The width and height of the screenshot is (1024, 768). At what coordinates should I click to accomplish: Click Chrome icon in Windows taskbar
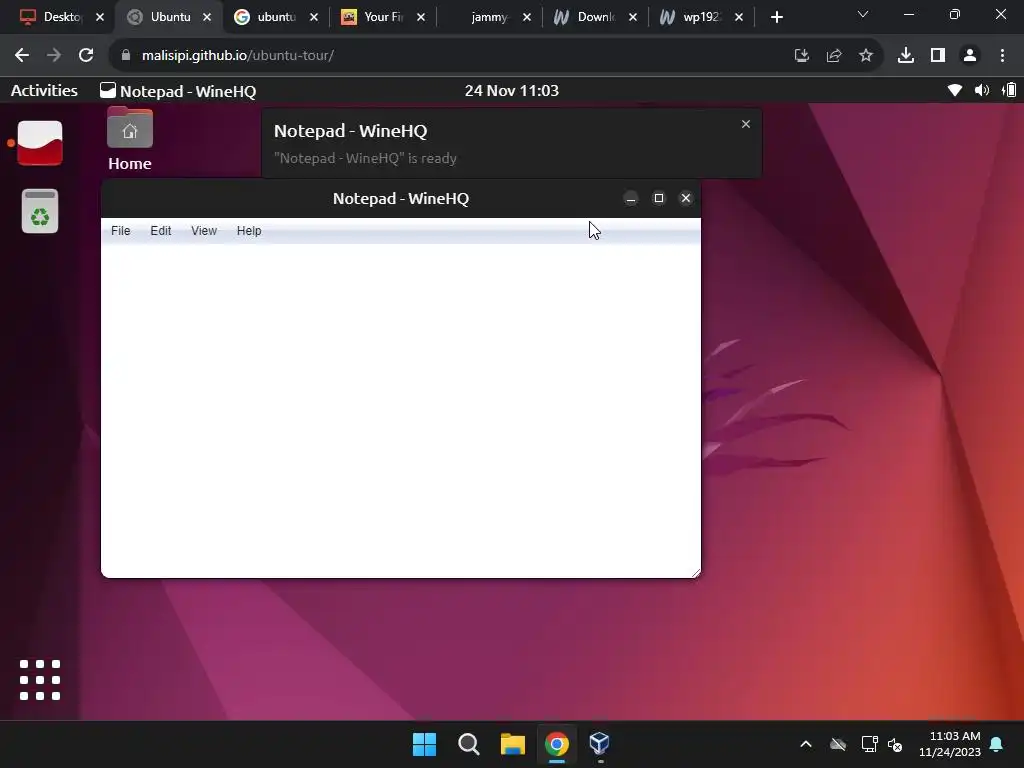click(x=556, y=744)
